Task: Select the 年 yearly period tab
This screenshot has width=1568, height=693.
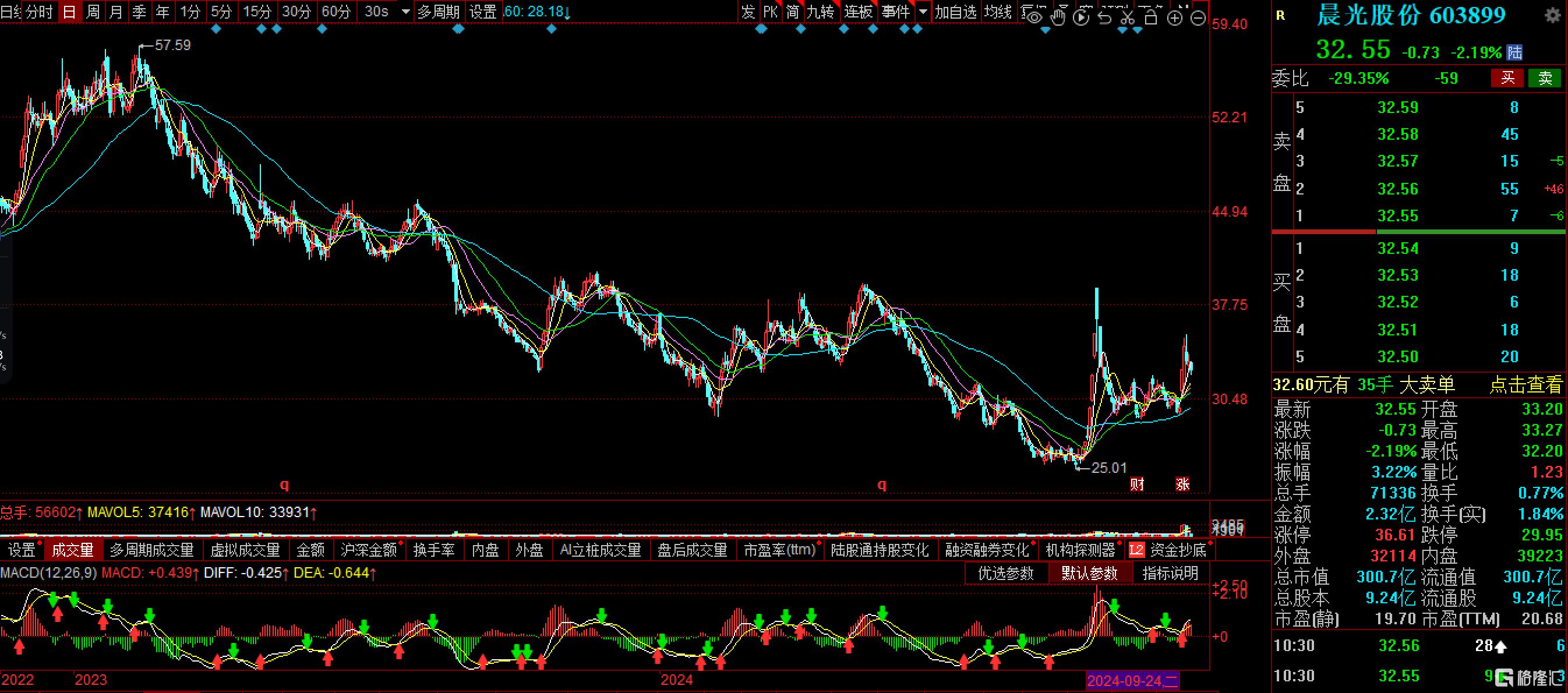Action: click(x=163, y=12)
